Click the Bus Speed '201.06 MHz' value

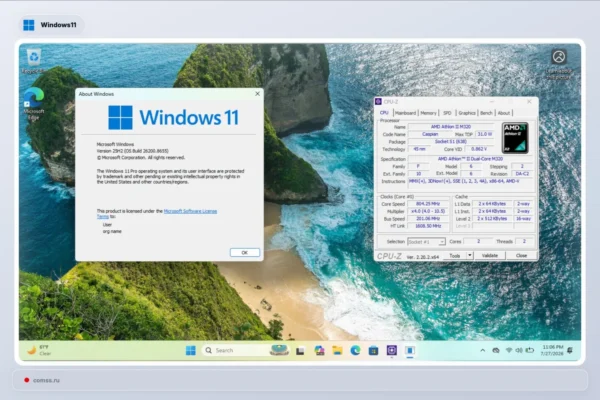[428, 219]
